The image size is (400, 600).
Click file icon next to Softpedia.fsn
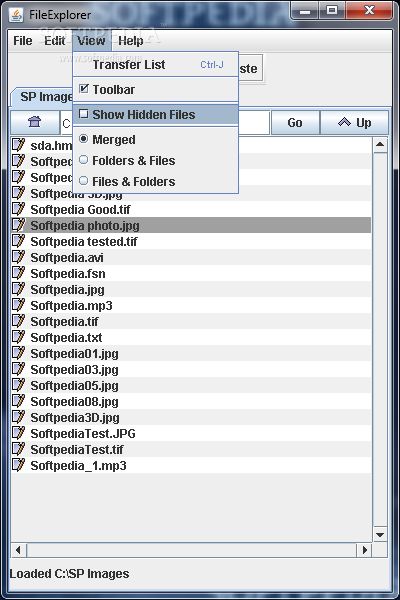(x=18, y=273)
